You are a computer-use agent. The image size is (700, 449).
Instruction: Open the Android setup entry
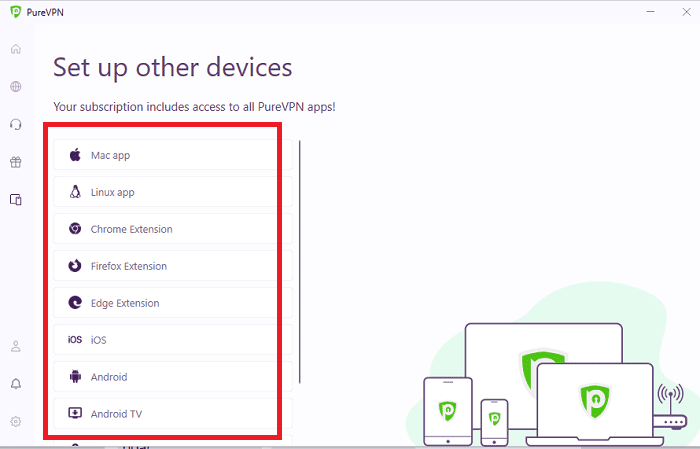pos(173,377)
